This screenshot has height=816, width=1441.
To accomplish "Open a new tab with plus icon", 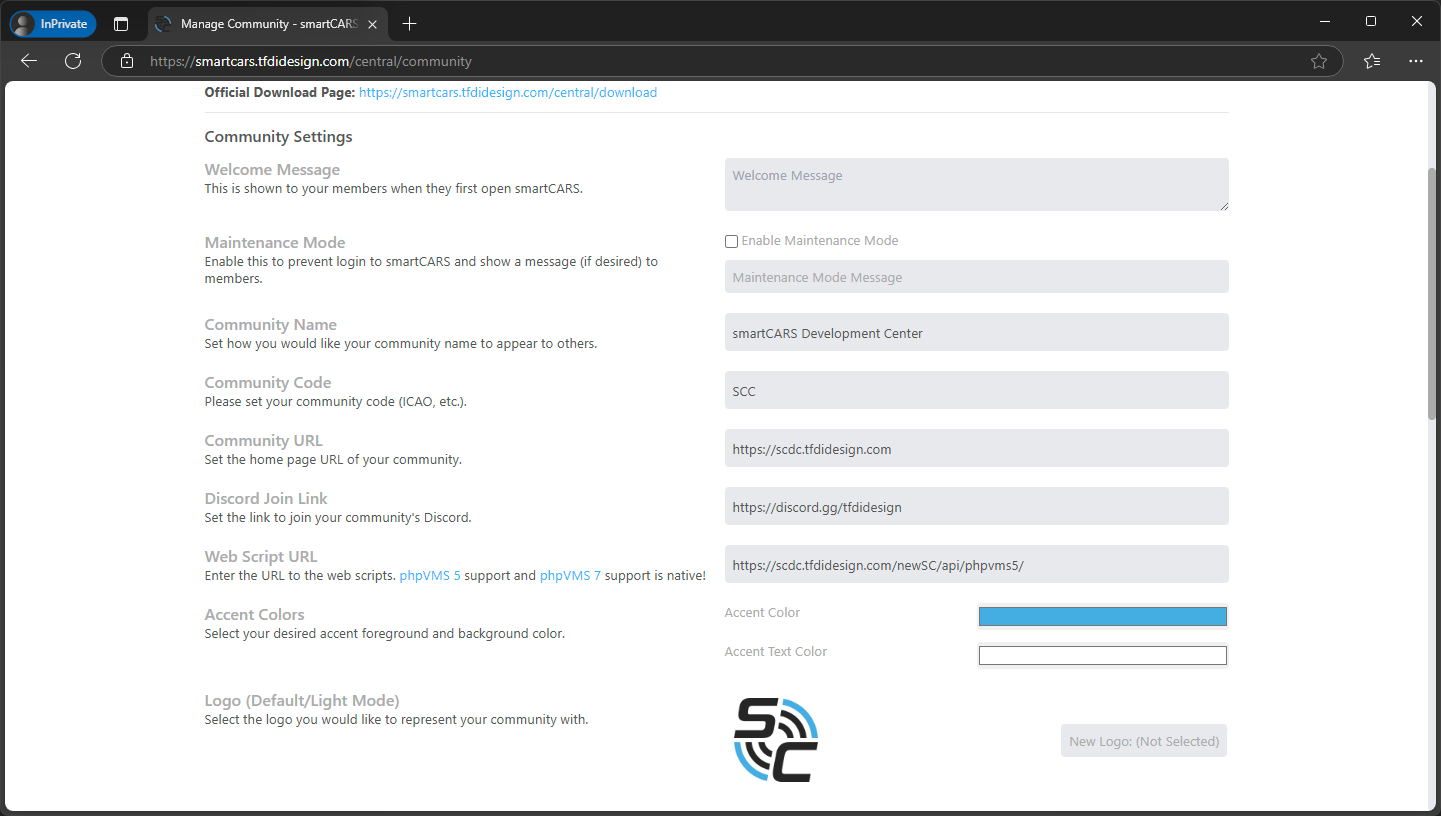I will pos(409,24).
